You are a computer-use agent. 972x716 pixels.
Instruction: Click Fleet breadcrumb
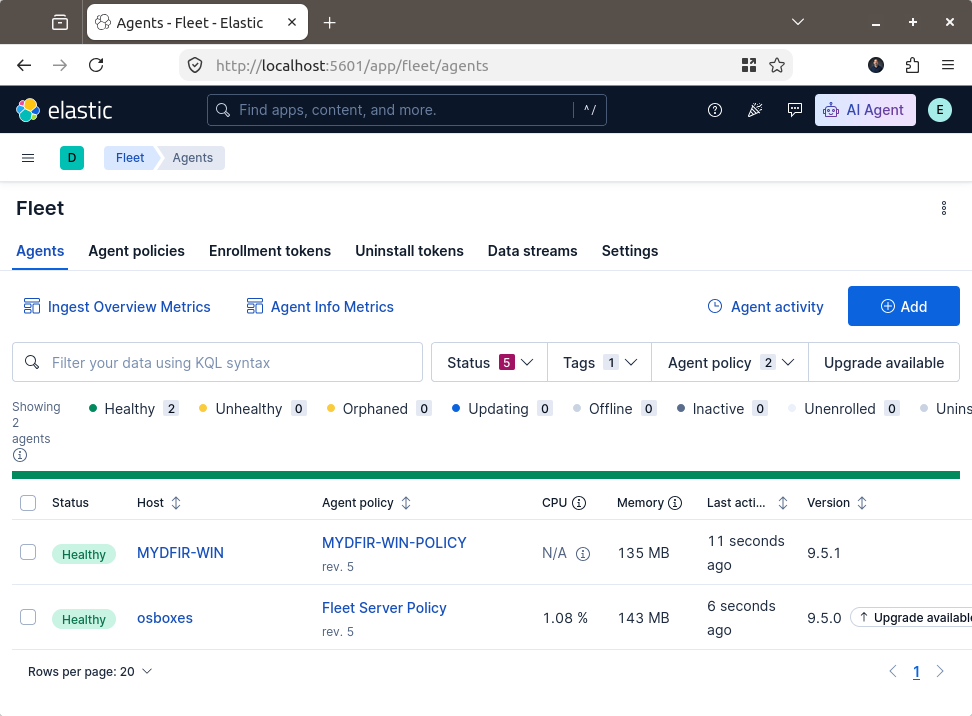click(130, 158)
